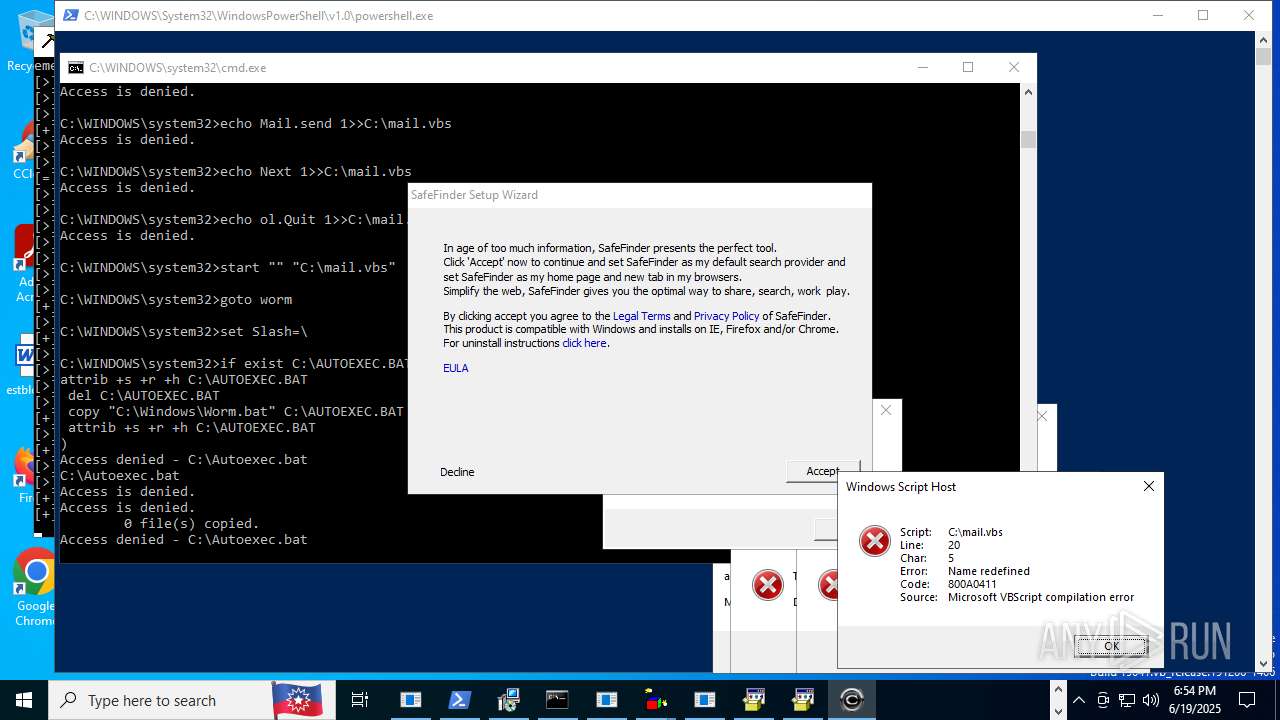Click the '0 file(s) copied.' output line
The height and width of the screenshot is (720, 1280).
coord(192,524)
